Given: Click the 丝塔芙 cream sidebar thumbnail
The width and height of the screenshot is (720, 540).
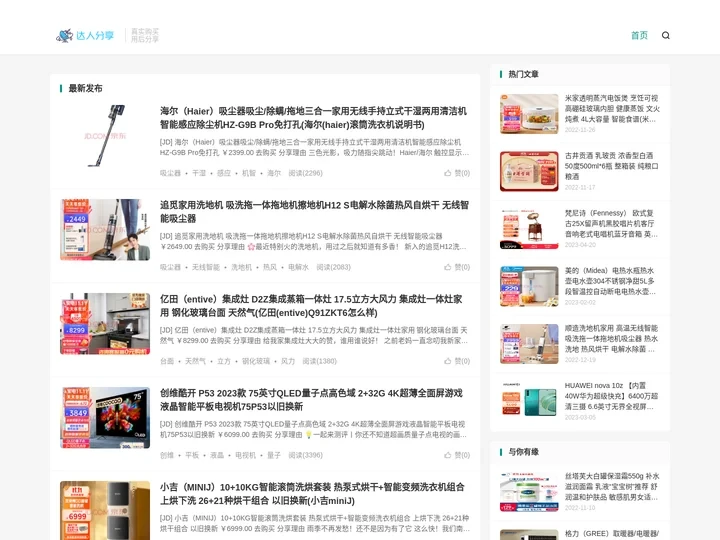Looking at the screenshot, I should tap(529, 492).
